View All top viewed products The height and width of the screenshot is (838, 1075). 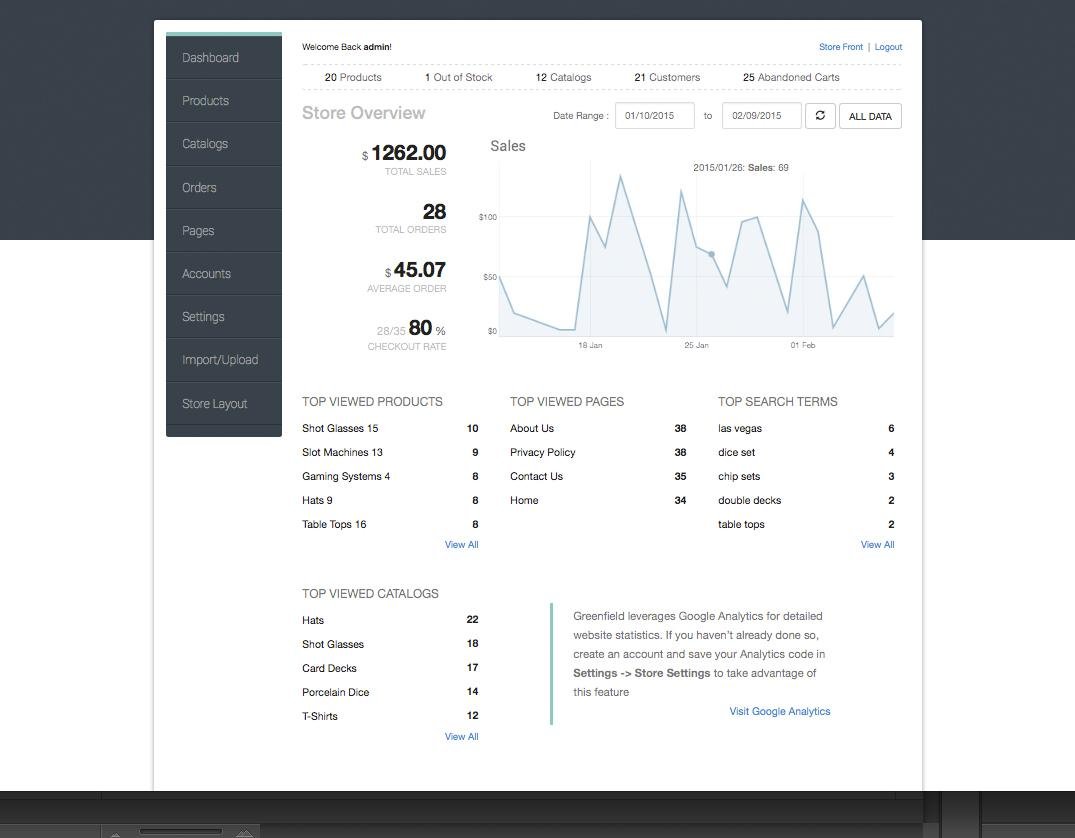coord(461,544)
